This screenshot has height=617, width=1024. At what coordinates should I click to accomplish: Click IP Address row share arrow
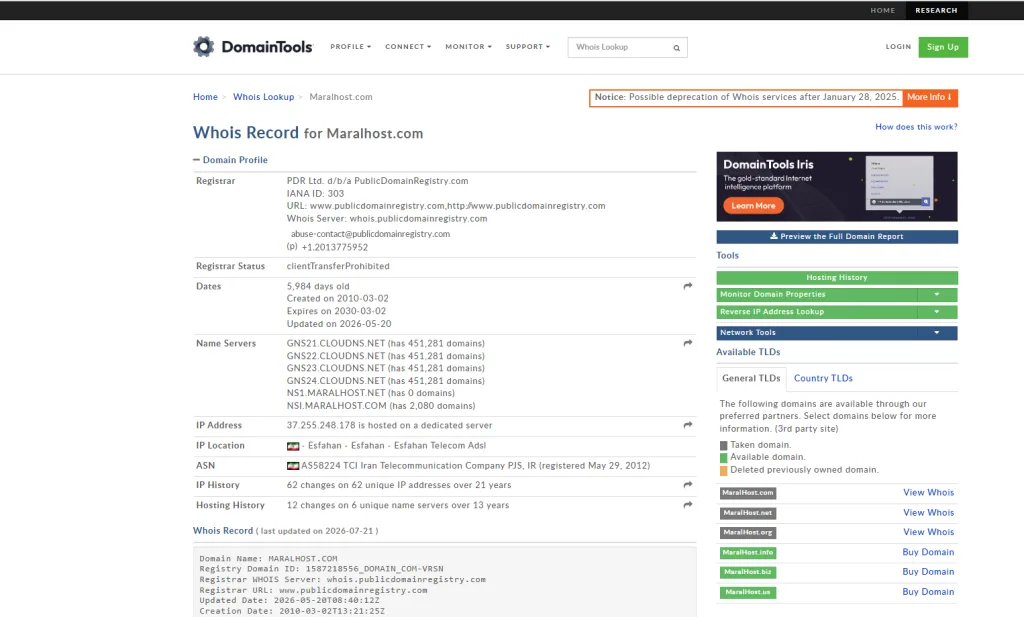(x=688, y=425)
